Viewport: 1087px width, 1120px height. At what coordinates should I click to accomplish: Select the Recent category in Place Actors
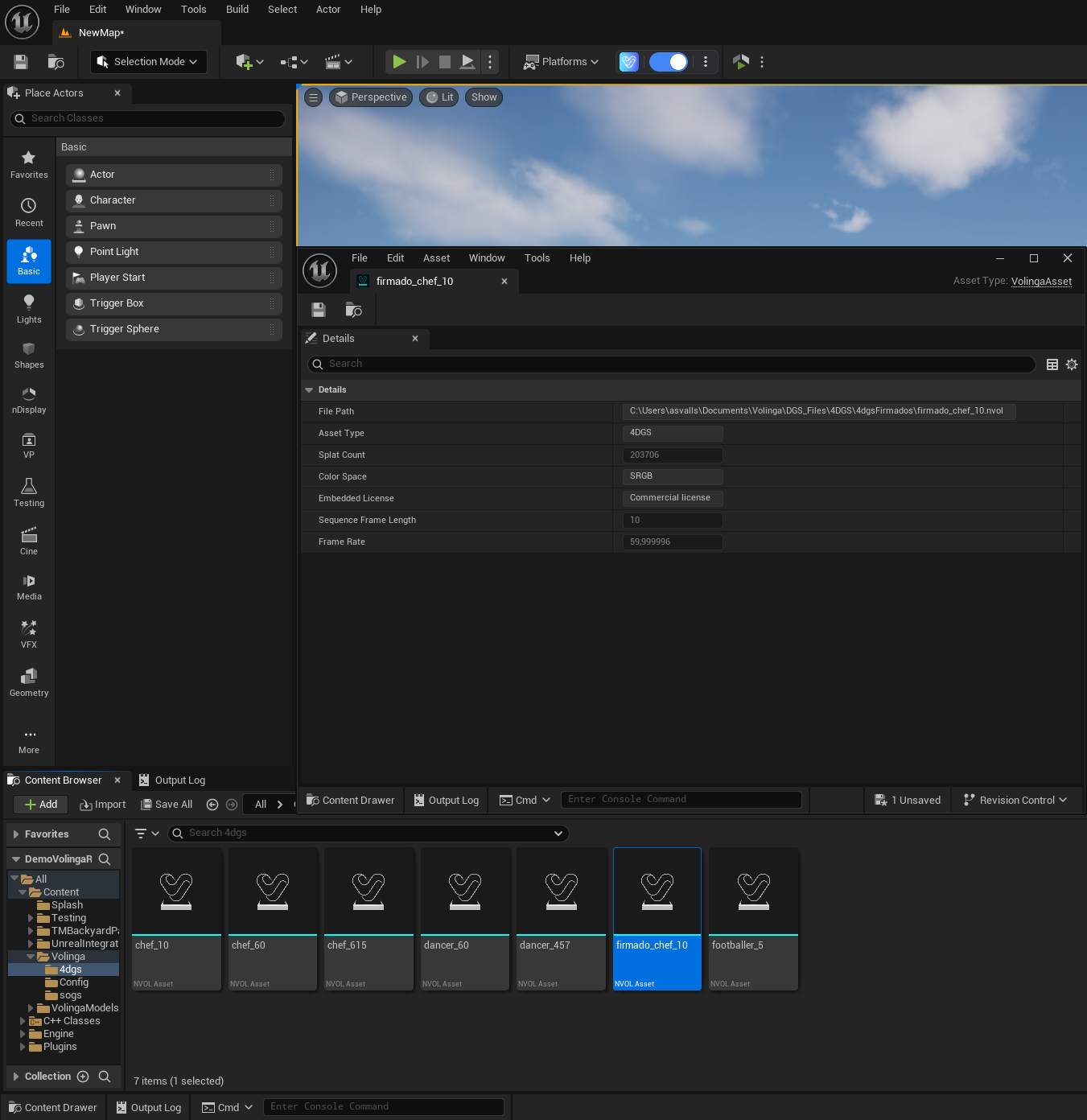(29, 213)
